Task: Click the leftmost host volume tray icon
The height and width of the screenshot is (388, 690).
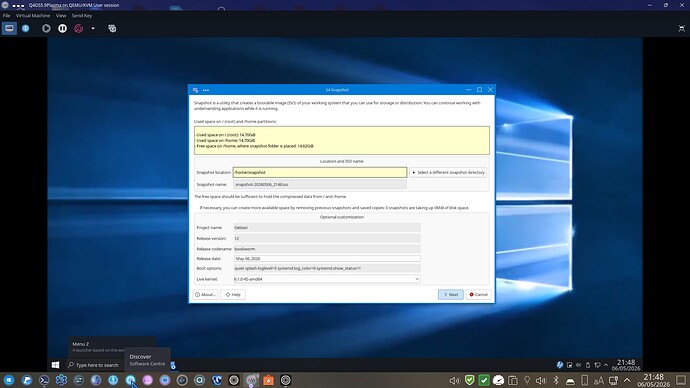Action: [455, 380]
